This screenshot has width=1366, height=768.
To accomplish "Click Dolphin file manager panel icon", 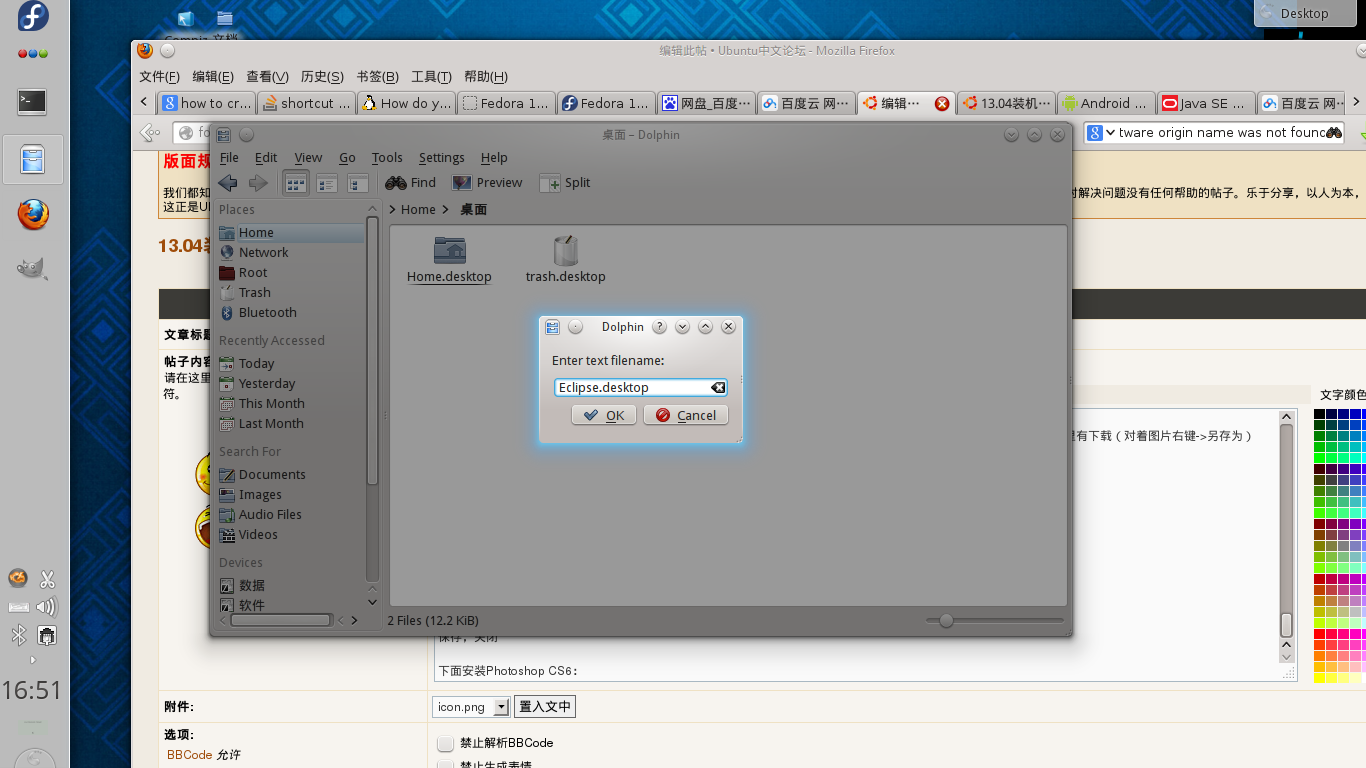I will click(x=33, y=160).
